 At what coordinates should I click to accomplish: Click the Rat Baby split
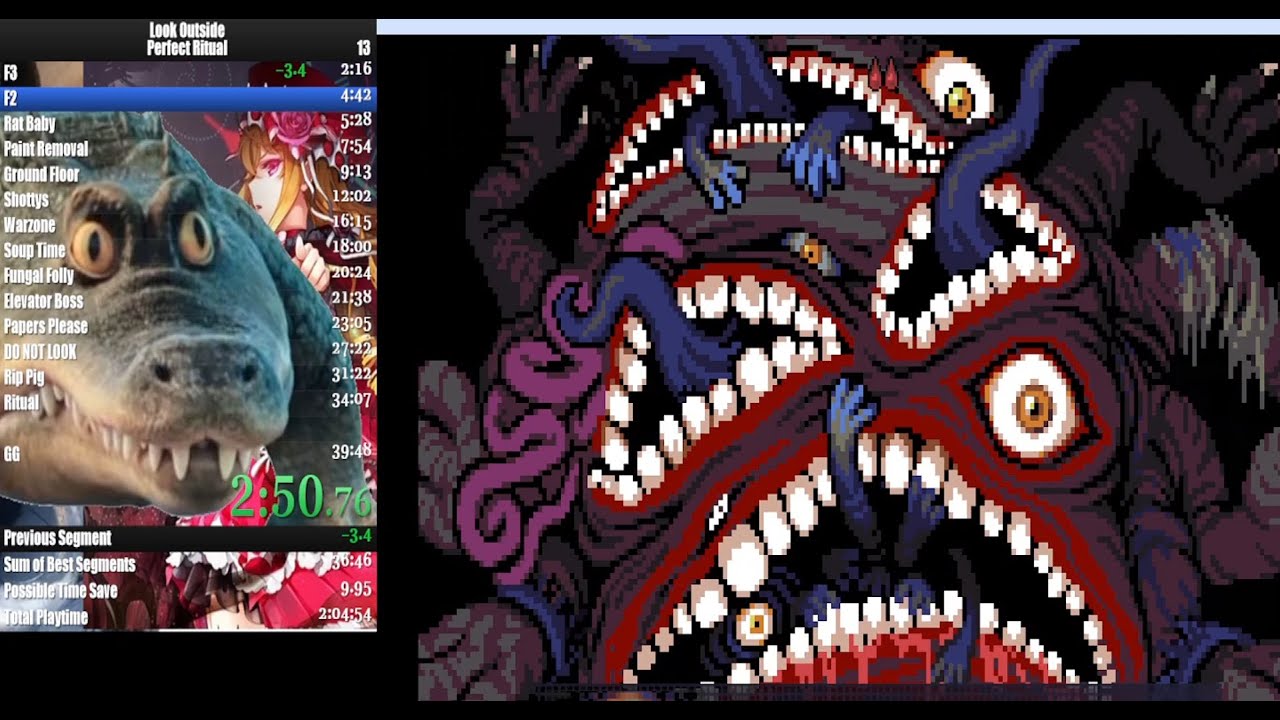click(188, 123)
